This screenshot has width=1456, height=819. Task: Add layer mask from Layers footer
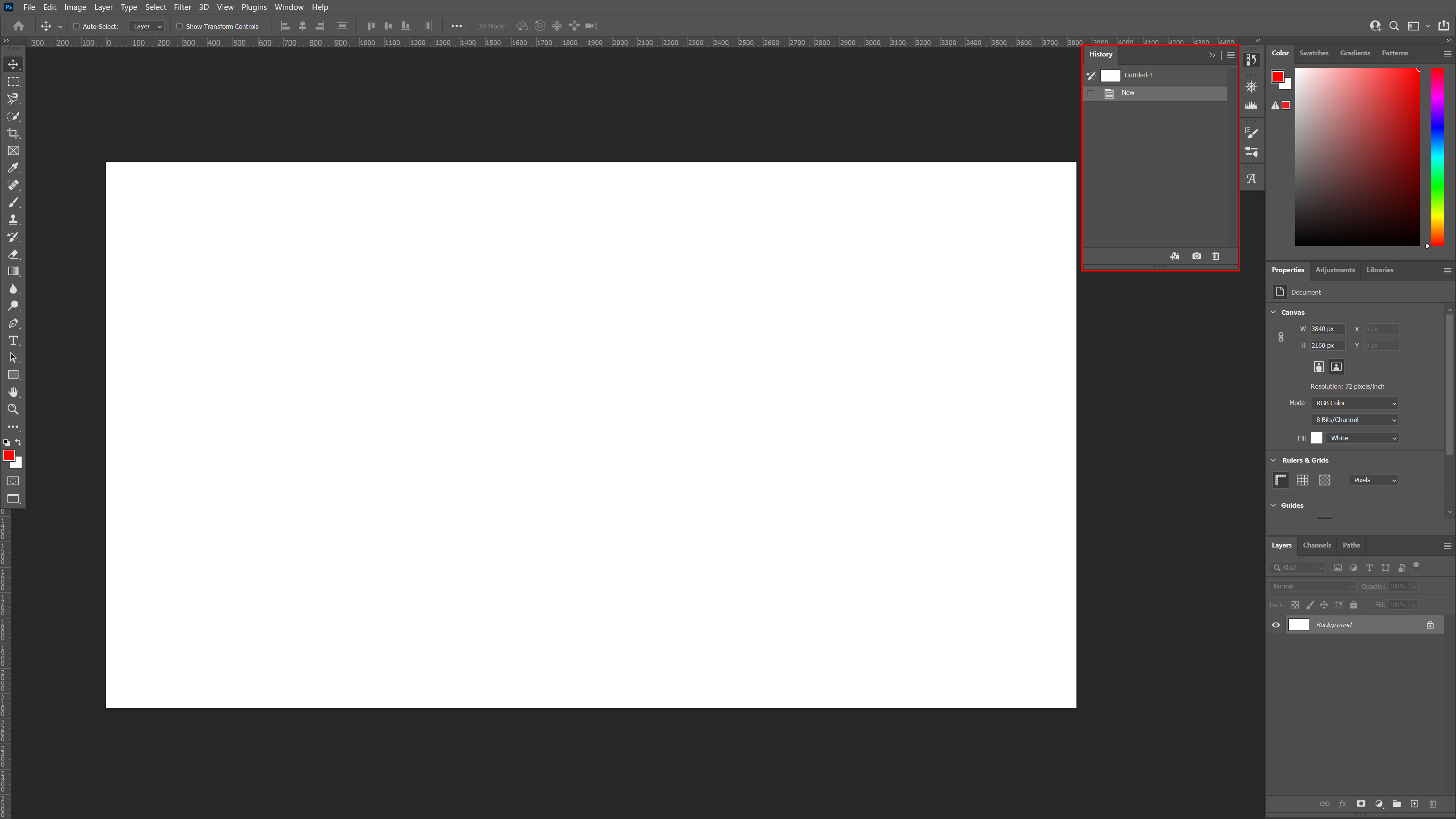click(1361, 804)
